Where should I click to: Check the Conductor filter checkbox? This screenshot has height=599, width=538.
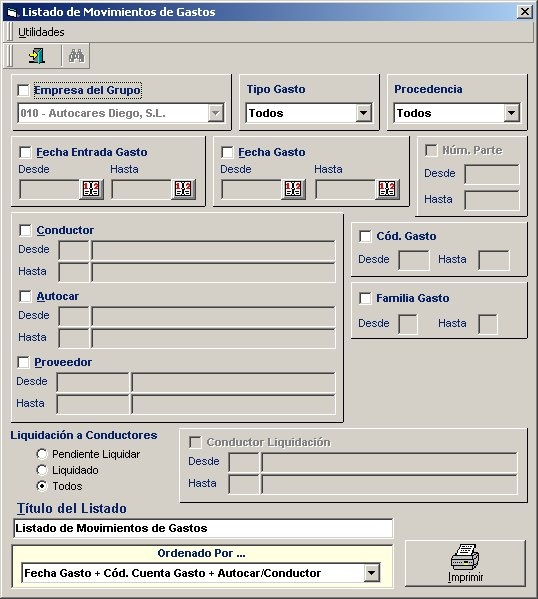[25, 230]
